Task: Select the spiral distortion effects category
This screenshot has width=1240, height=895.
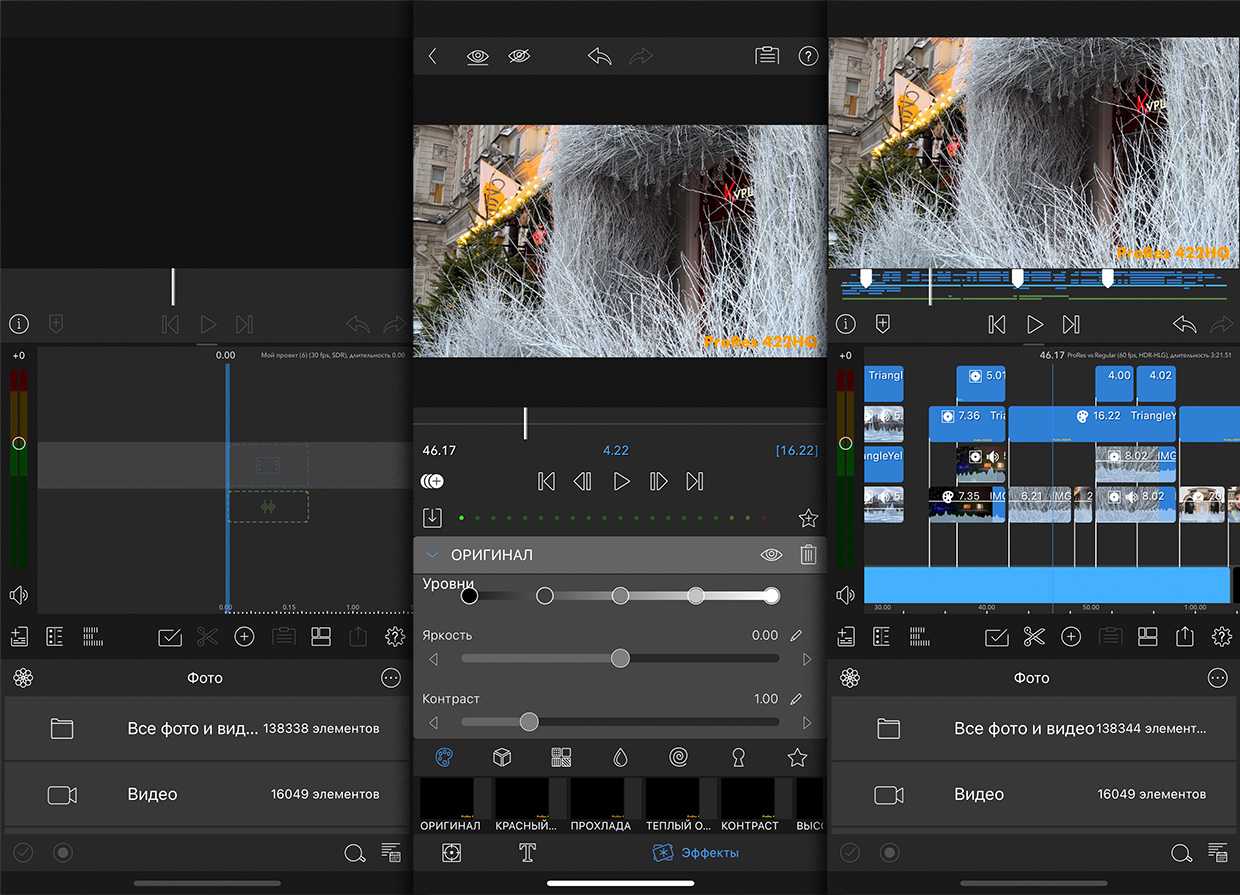Action: 678,758
